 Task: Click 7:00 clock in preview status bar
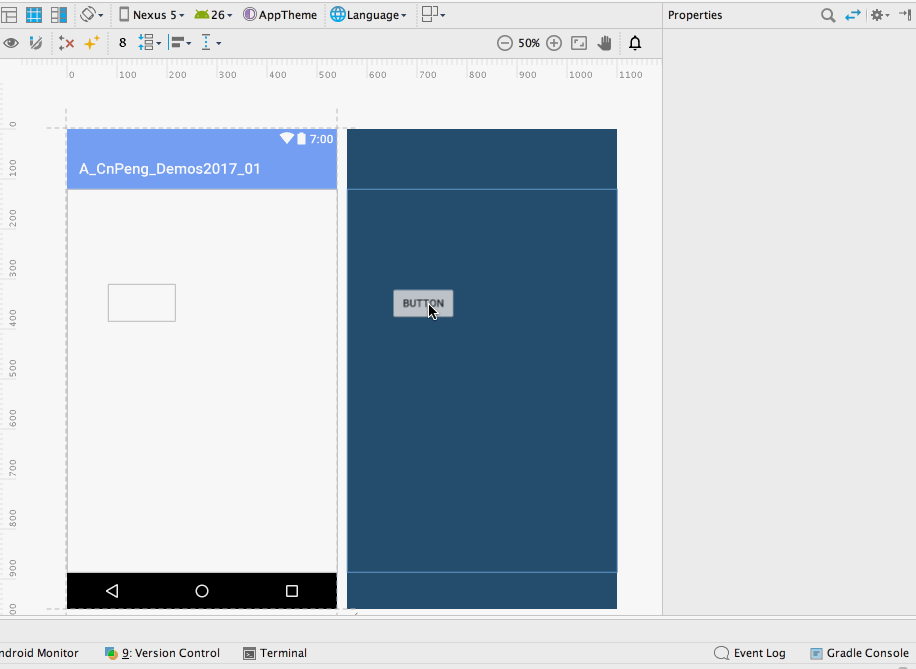[x=321, y=139]
